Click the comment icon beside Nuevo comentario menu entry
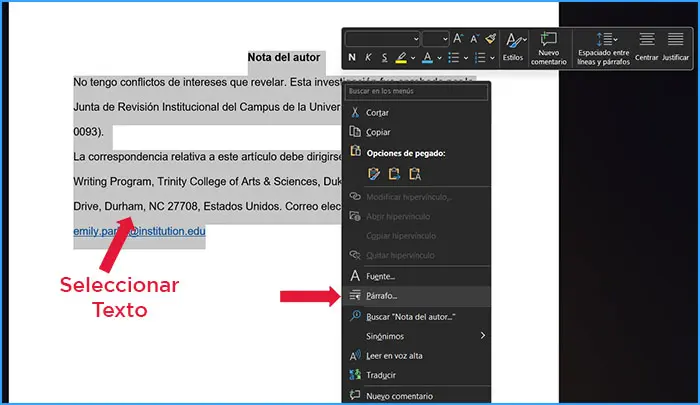The height and width of the screenshot is (405, 700). pos(355,395)
